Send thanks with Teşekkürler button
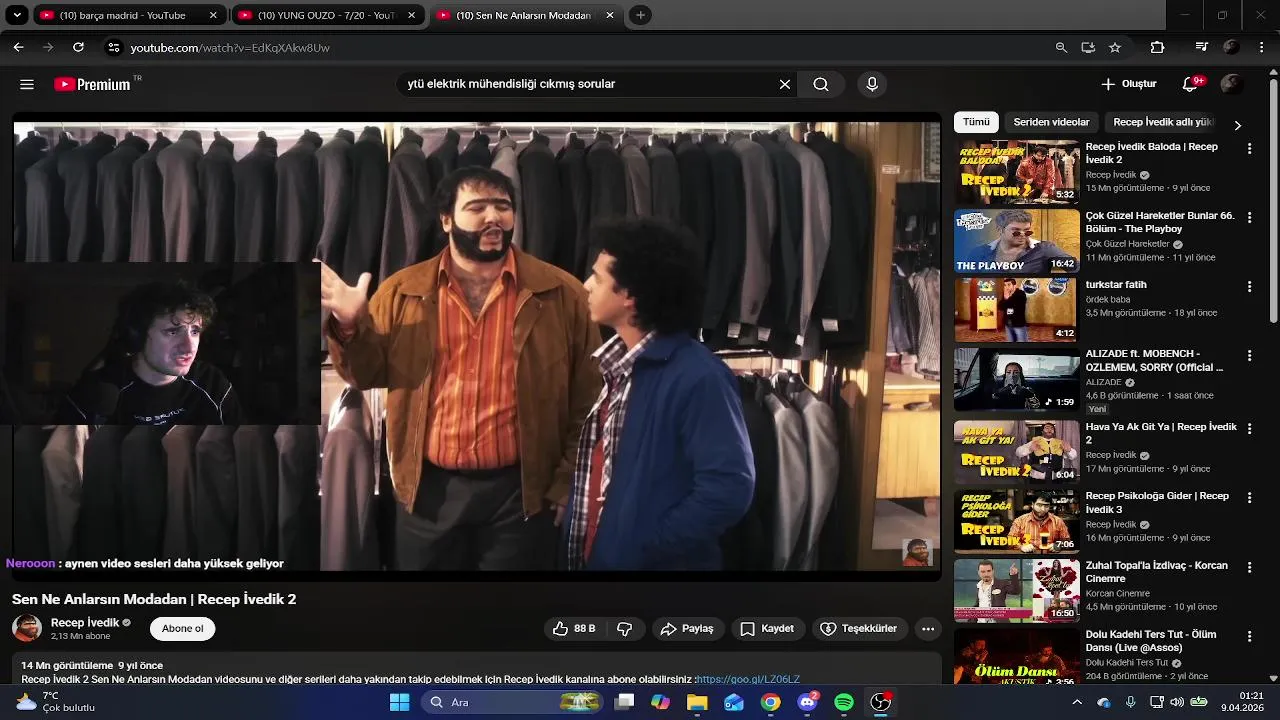This screenshot has width=1280, height=720. [x=859, y=629]
